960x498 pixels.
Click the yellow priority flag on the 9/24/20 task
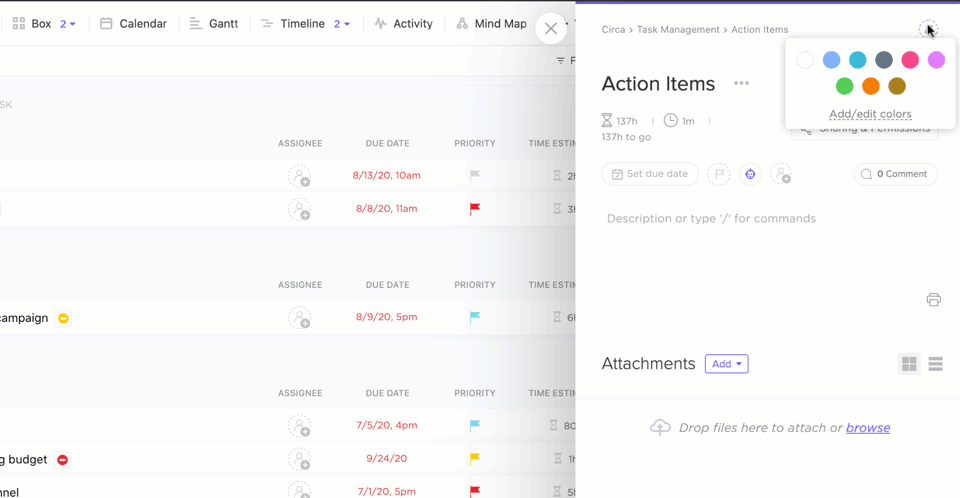coord(475,459)
